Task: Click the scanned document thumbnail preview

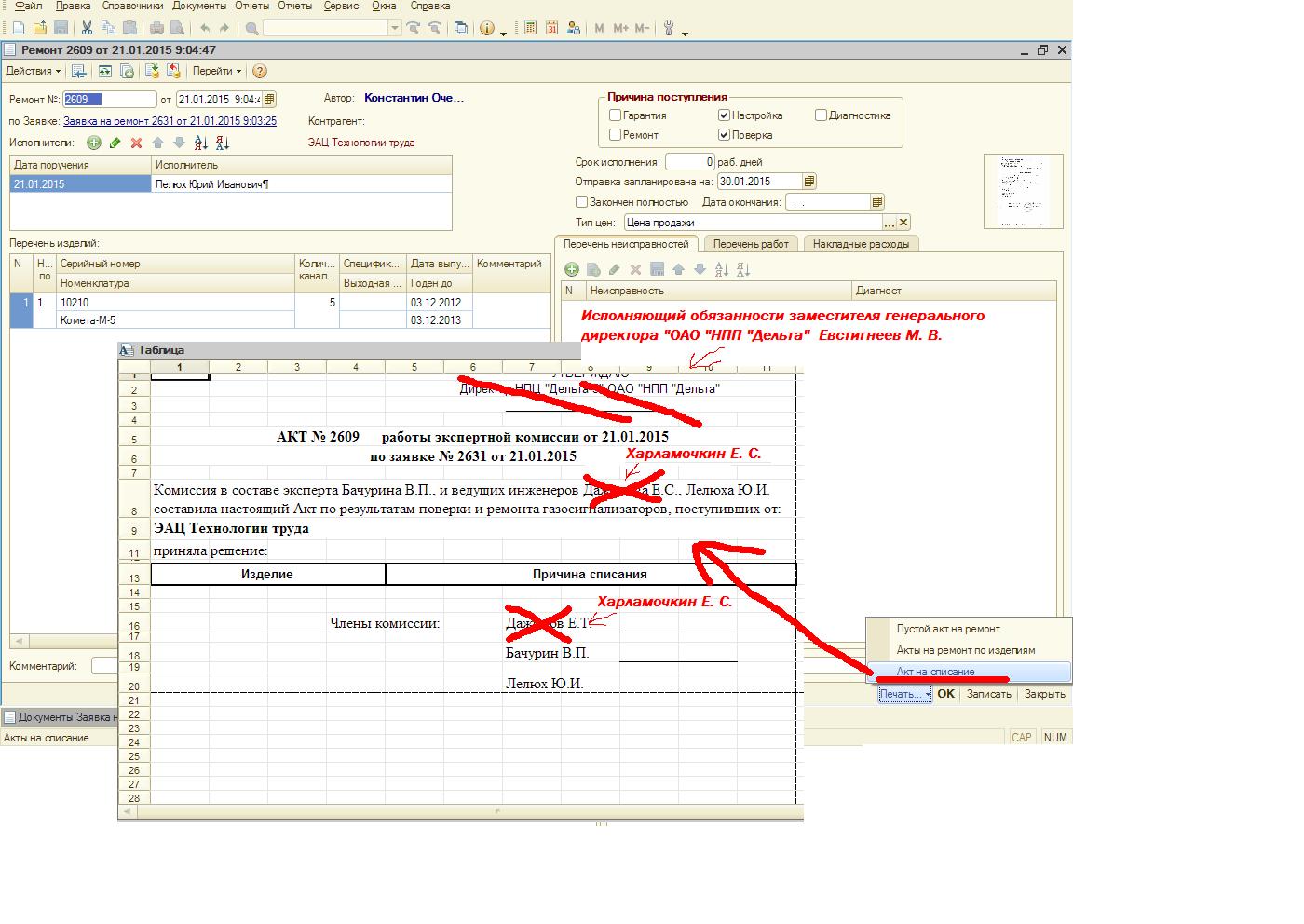Action: coord(1023,191)
